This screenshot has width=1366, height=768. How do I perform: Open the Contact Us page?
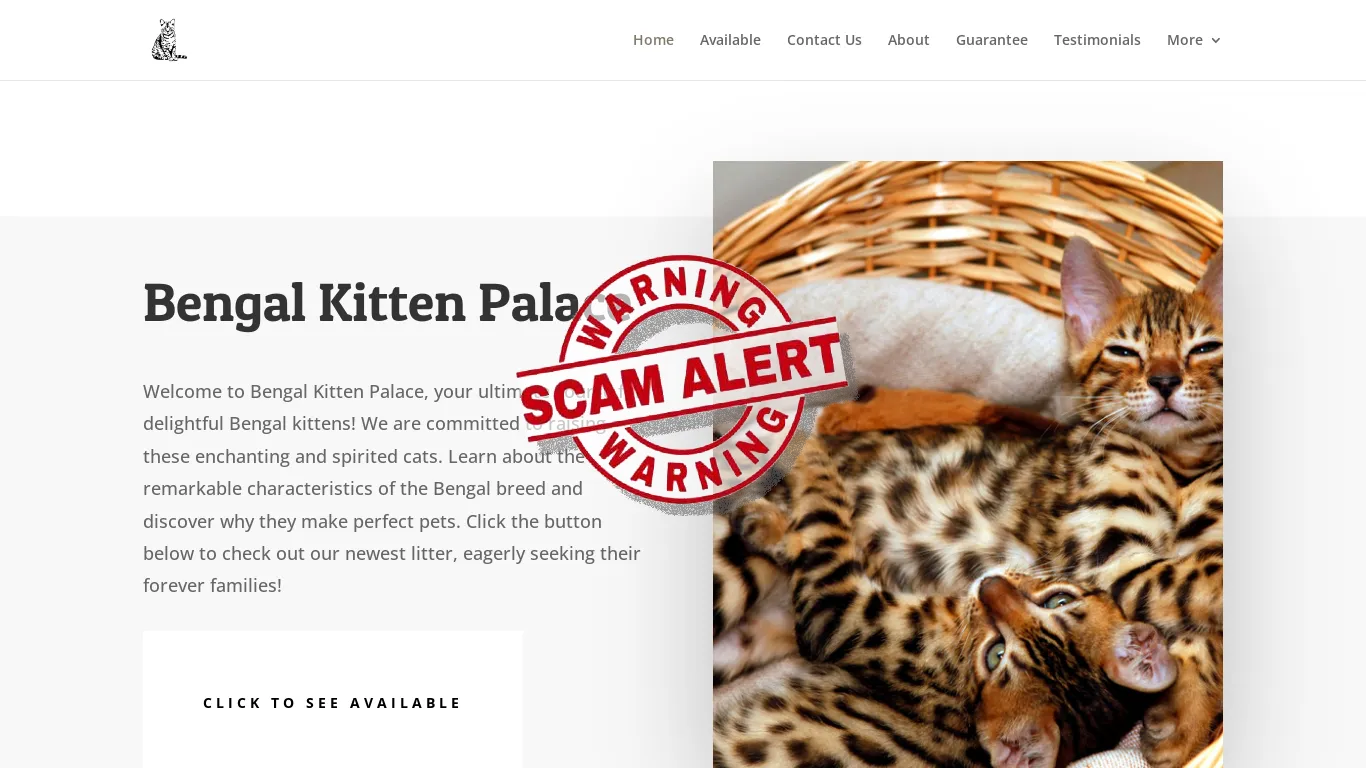click(824, 40)
